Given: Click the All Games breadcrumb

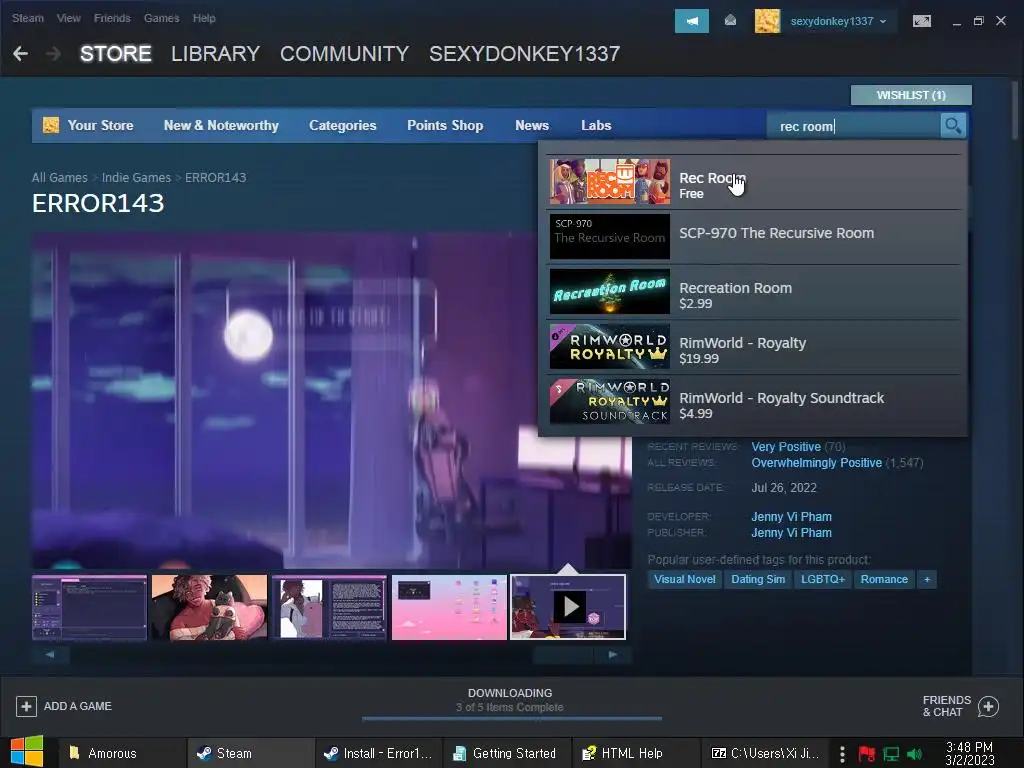Looking at the screenshot, I should click(59, 178).
